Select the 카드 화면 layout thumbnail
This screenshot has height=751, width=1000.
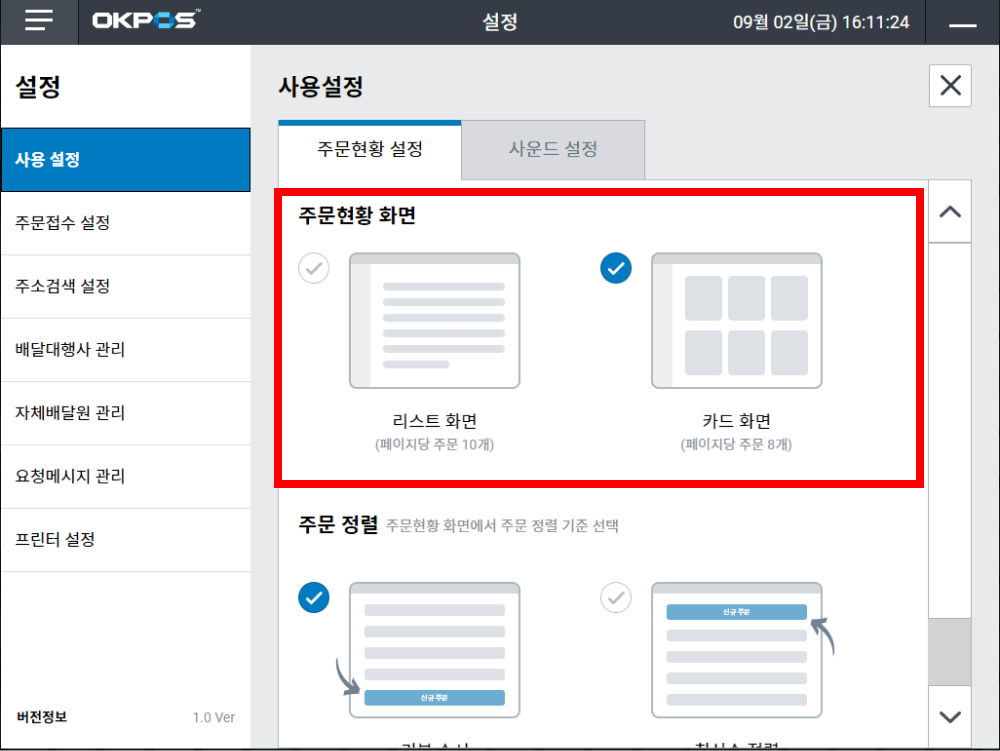click(736, 320)
